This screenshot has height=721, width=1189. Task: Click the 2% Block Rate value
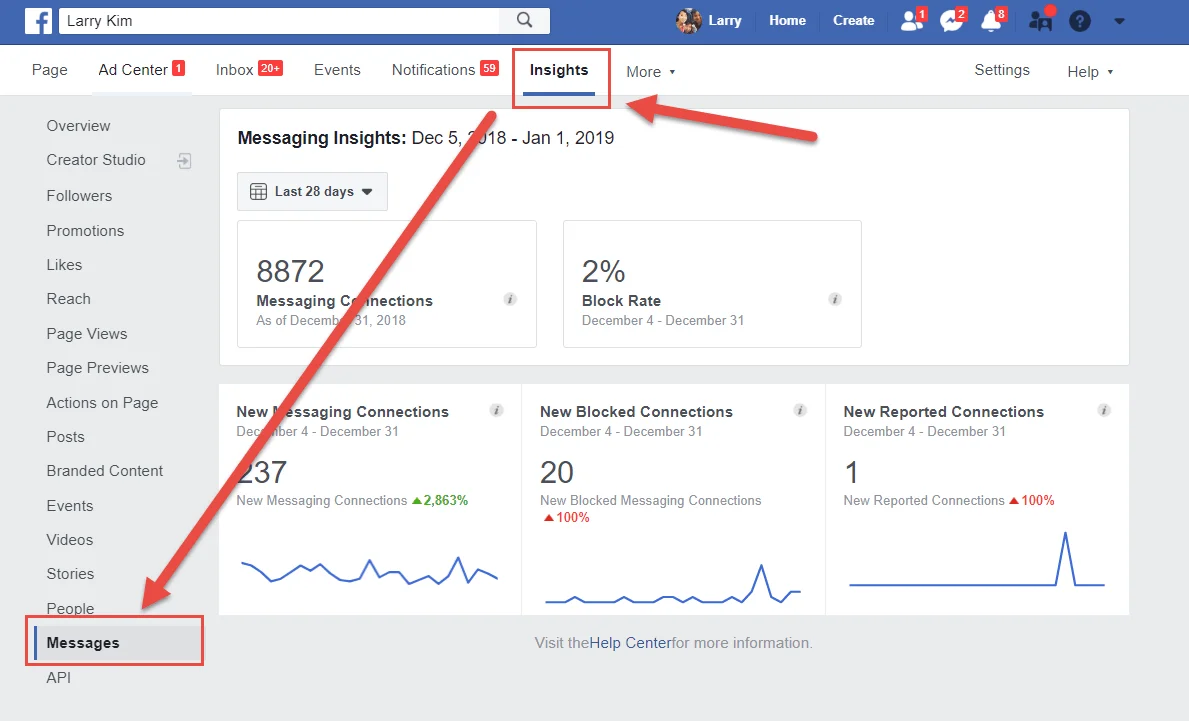coord(604,271)
